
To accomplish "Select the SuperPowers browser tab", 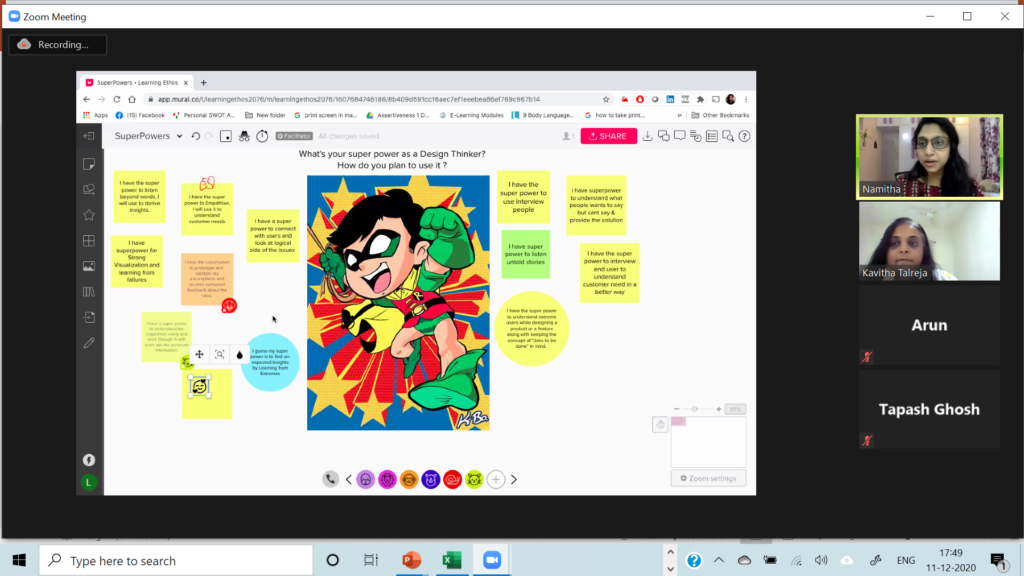I will point(136,83).
